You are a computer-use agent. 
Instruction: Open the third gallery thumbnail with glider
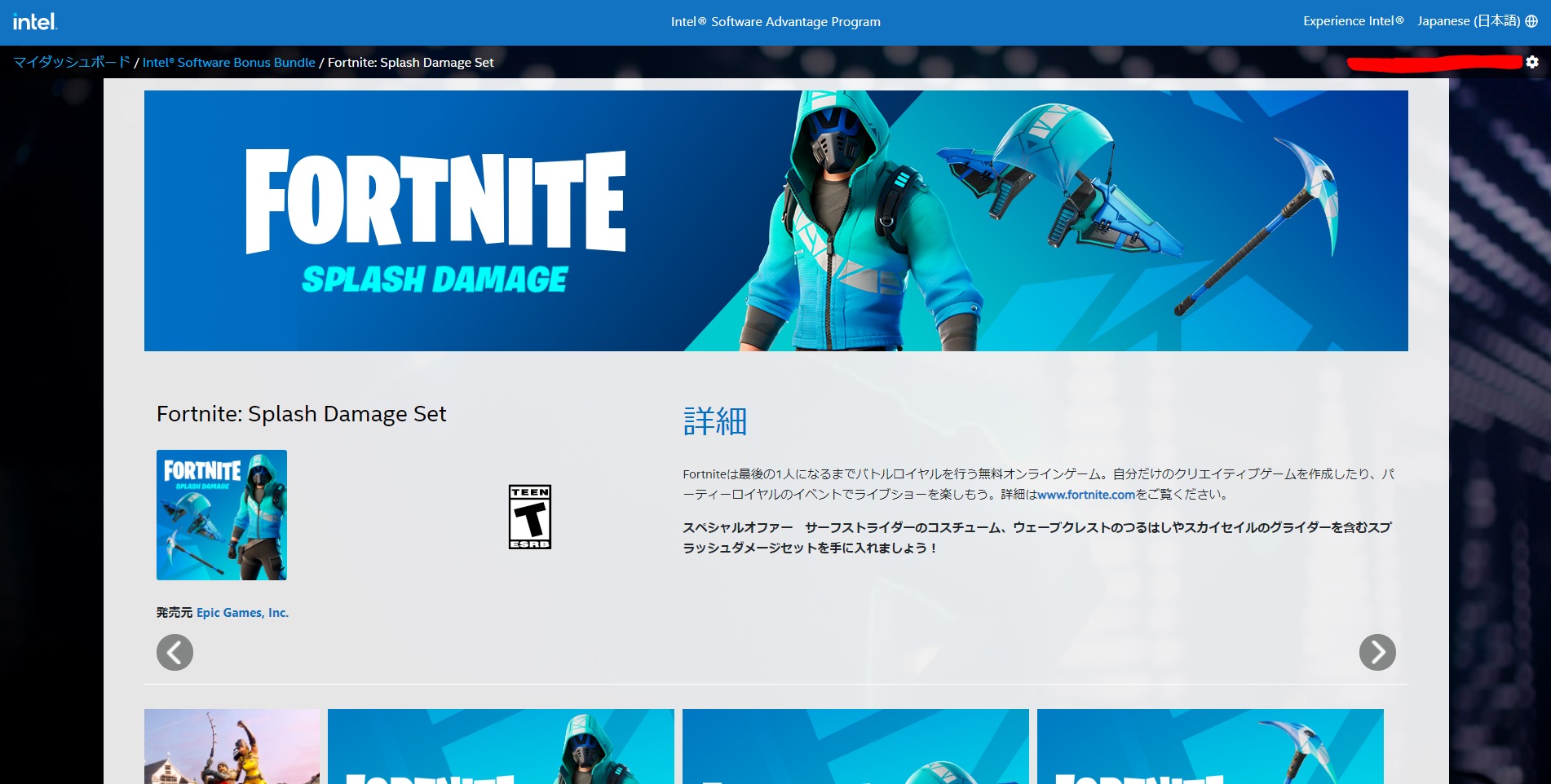tap(855, 747)
